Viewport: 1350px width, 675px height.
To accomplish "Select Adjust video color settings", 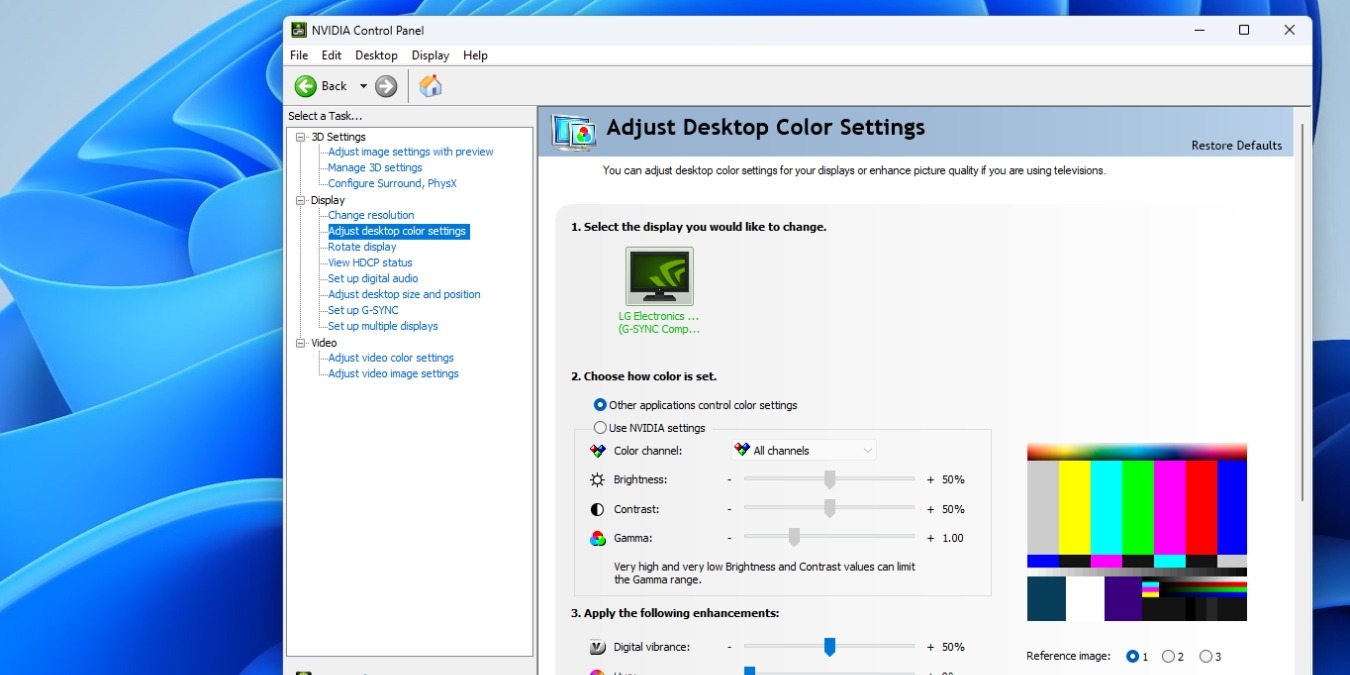I will (x=390, y=357).
